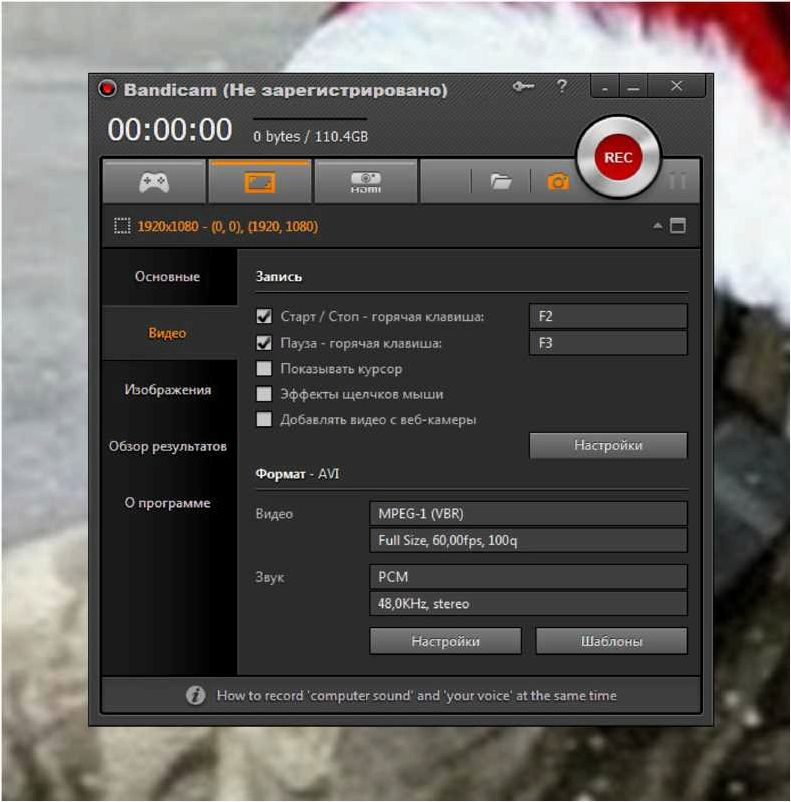791x802 pixels.
Task: Open the Видео tab
Action: coord(168,333)
